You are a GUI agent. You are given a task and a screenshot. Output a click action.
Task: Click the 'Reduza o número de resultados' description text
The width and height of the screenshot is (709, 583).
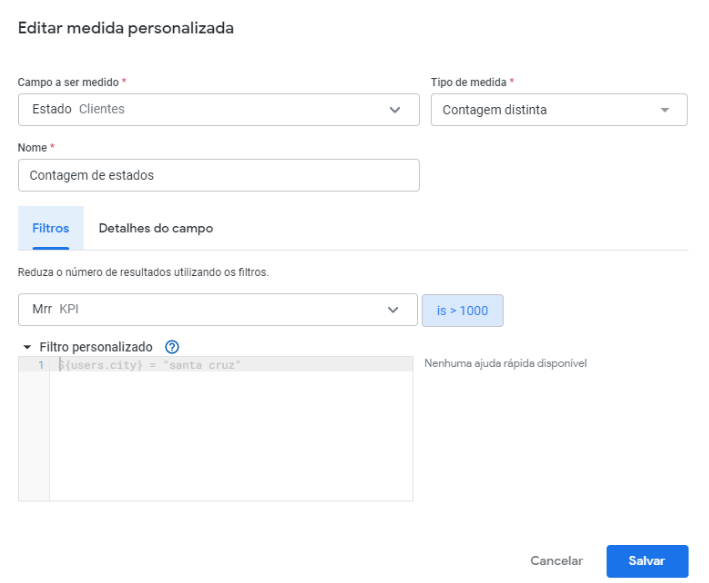[143, 272]
